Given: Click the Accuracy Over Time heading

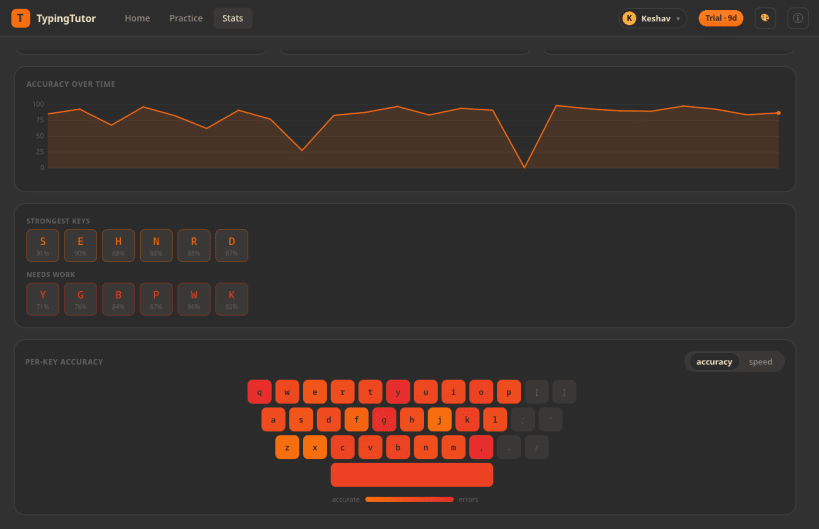Looking at the screenshot, I should (x=71, y=84).
